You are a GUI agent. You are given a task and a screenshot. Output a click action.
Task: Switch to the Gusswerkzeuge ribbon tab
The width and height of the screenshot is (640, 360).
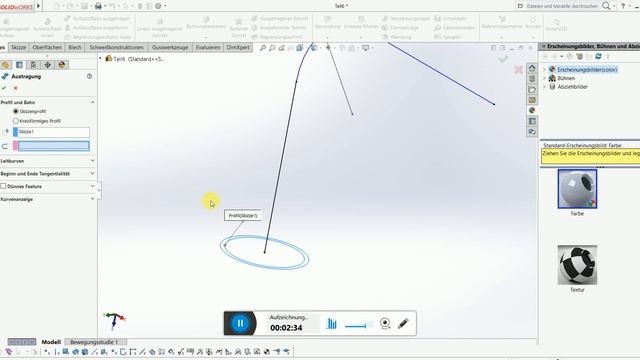170,47
